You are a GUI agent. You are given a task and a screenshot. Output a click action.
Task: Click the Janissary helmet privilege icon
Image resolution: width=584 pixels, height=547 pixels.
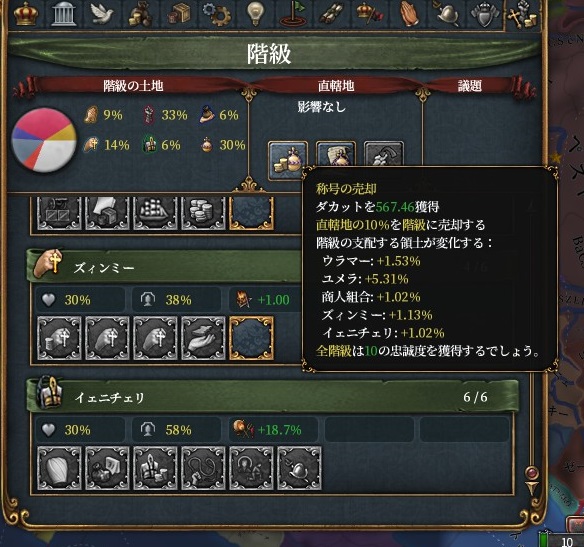[x=299, y=468]
